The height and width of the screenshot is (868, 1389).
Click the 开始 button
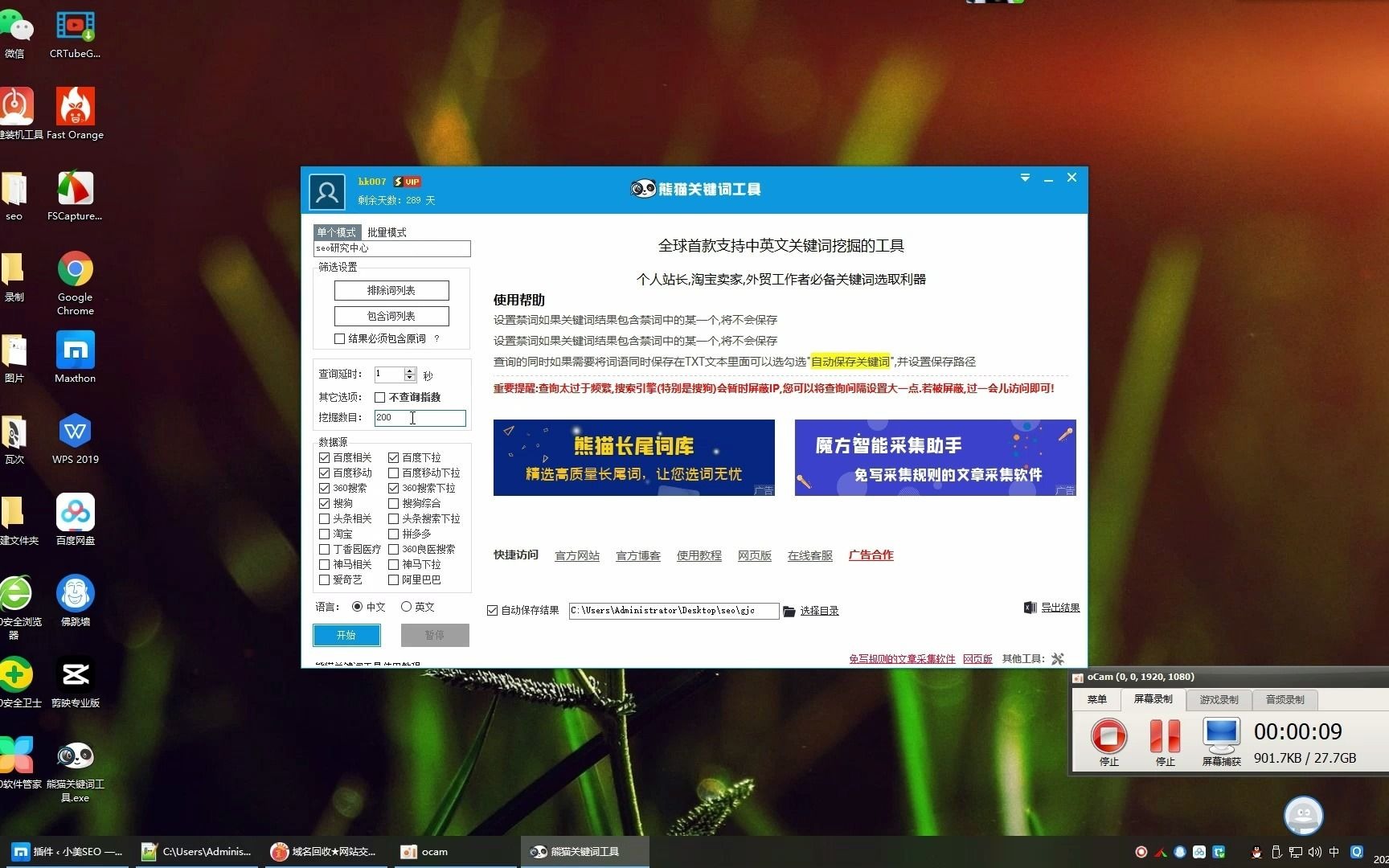coord(346,635)
